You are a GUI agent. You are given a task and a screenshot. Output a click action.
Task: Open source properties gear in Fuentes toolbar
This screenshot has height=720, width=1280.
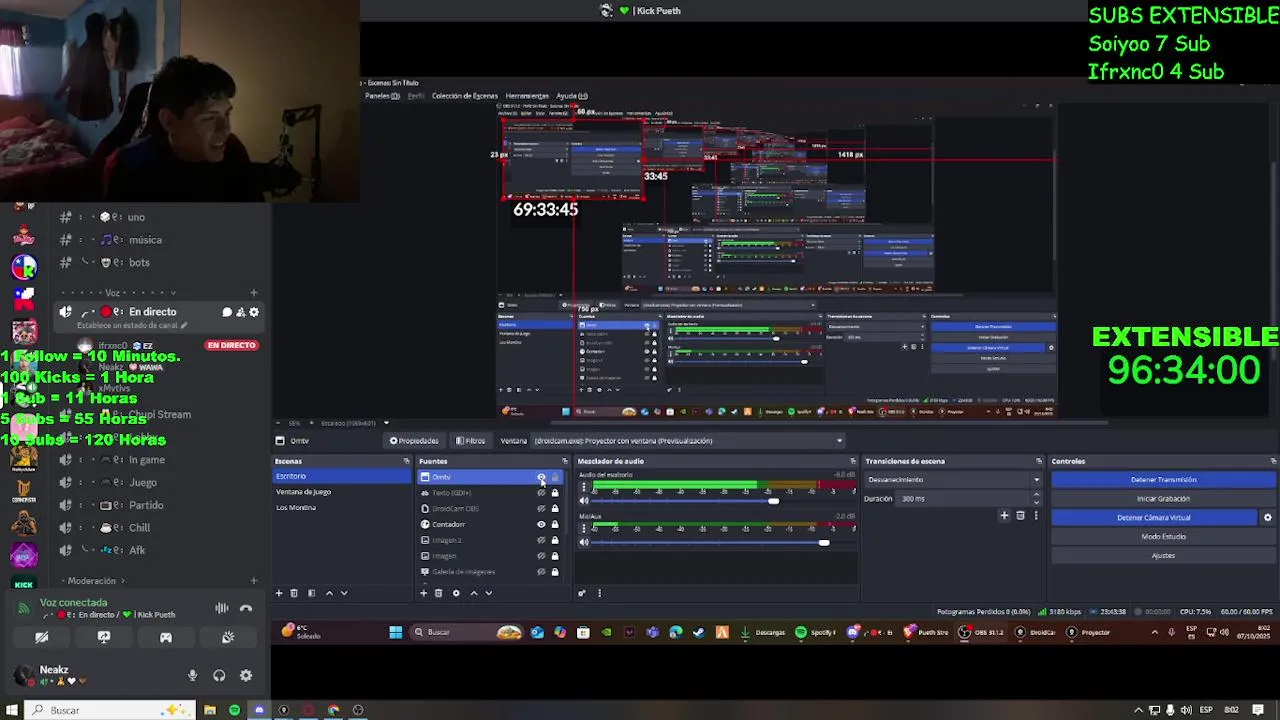(x=456, y=593)
